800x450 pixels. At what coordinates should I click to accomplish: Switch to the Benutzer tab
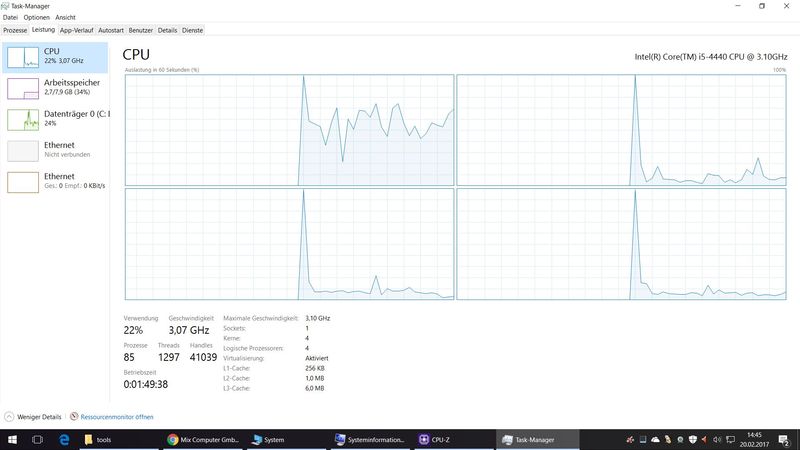[x=140, y=31]
